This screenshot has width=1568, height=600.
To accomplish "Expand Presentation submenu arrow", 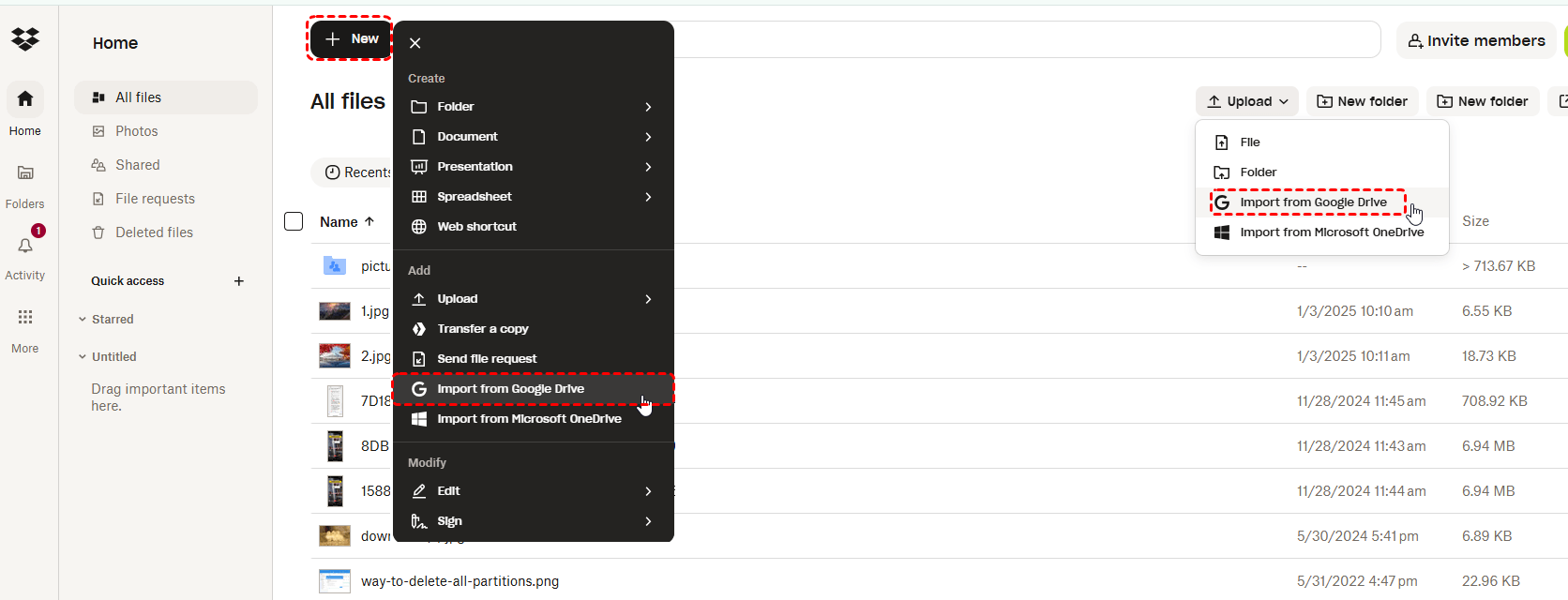I will 648,167.
